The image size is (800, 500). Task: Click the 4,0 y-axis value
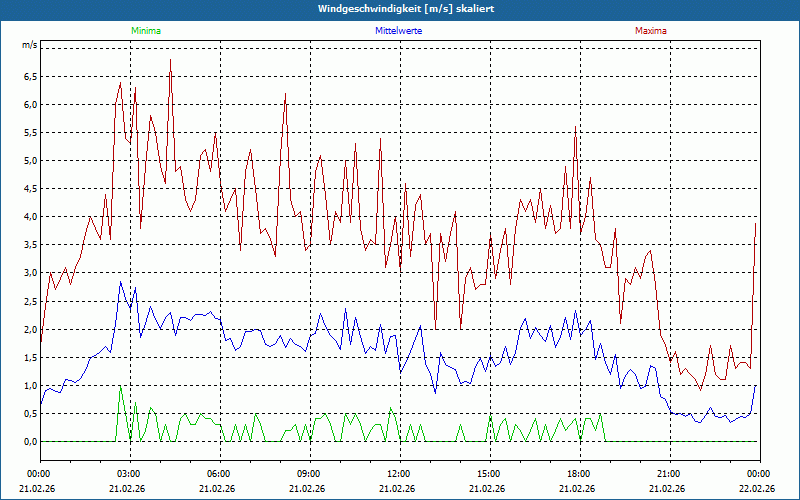(31, 217)
